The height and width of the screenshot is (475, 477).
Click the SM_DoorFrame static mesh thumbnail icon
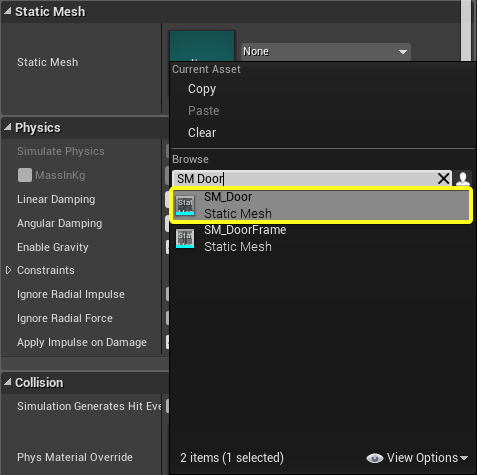pos(185,238)
